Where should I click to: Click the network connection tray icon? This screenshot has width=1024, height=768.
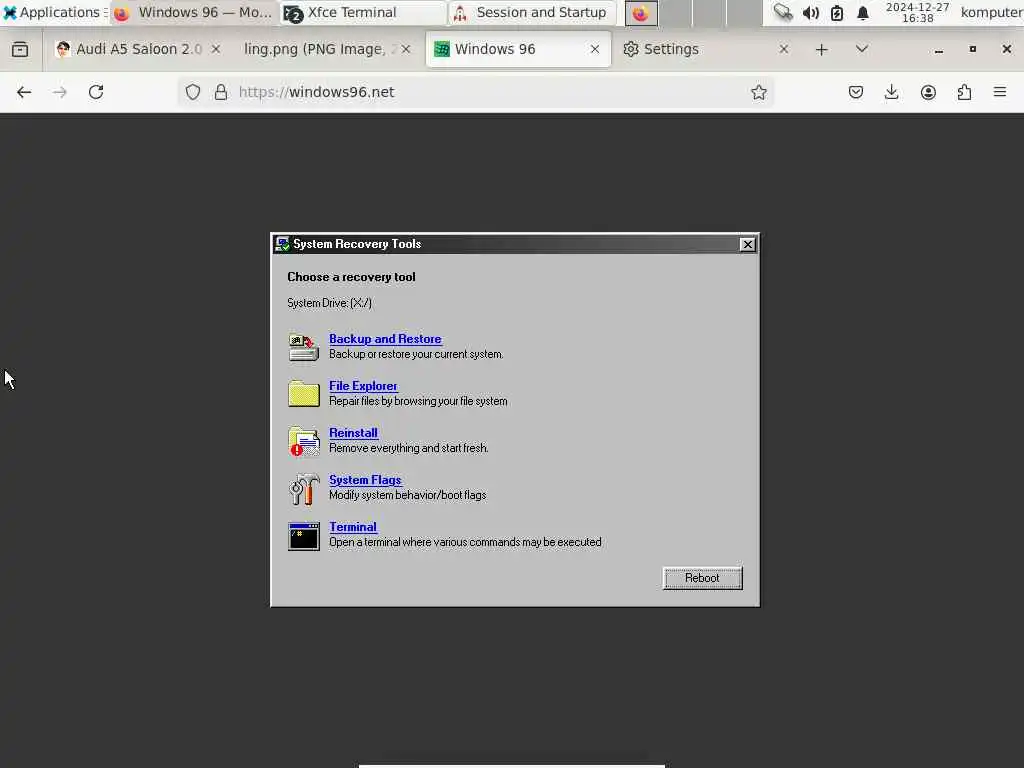(782, 12)
